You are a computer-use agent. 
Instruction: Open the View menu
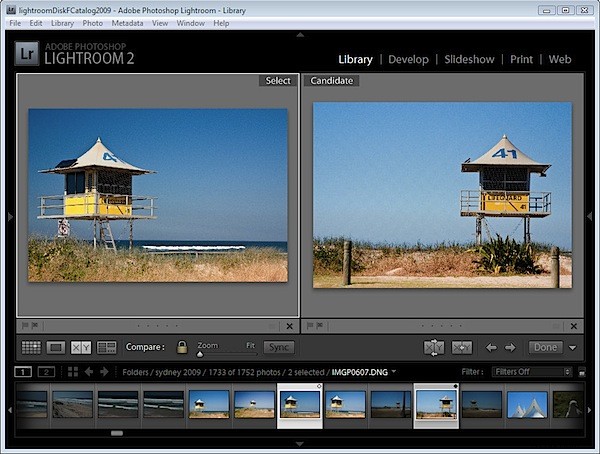pos(160,23)
